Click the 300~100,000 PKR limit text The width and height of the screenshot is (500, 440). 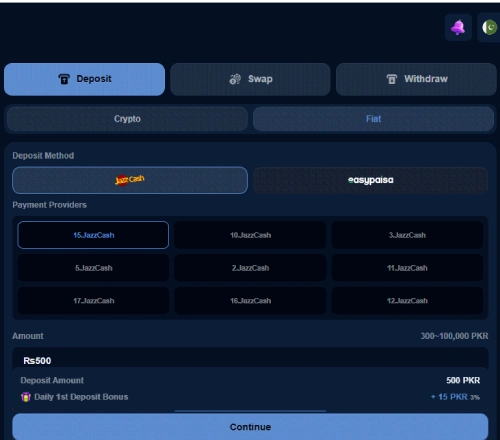coord(454,336)
